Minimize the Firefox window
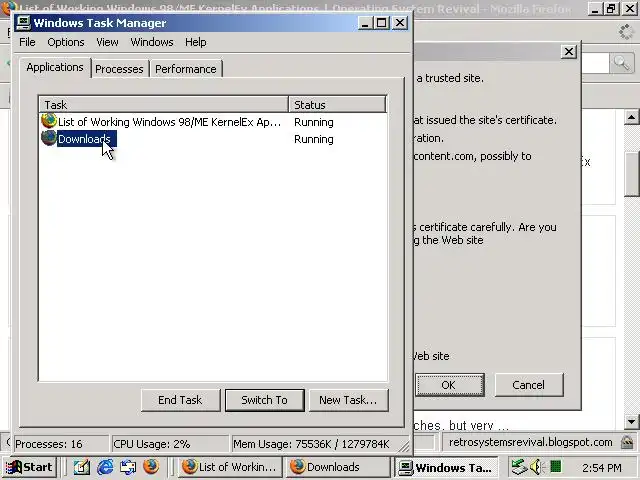 (x=595, y=9)
